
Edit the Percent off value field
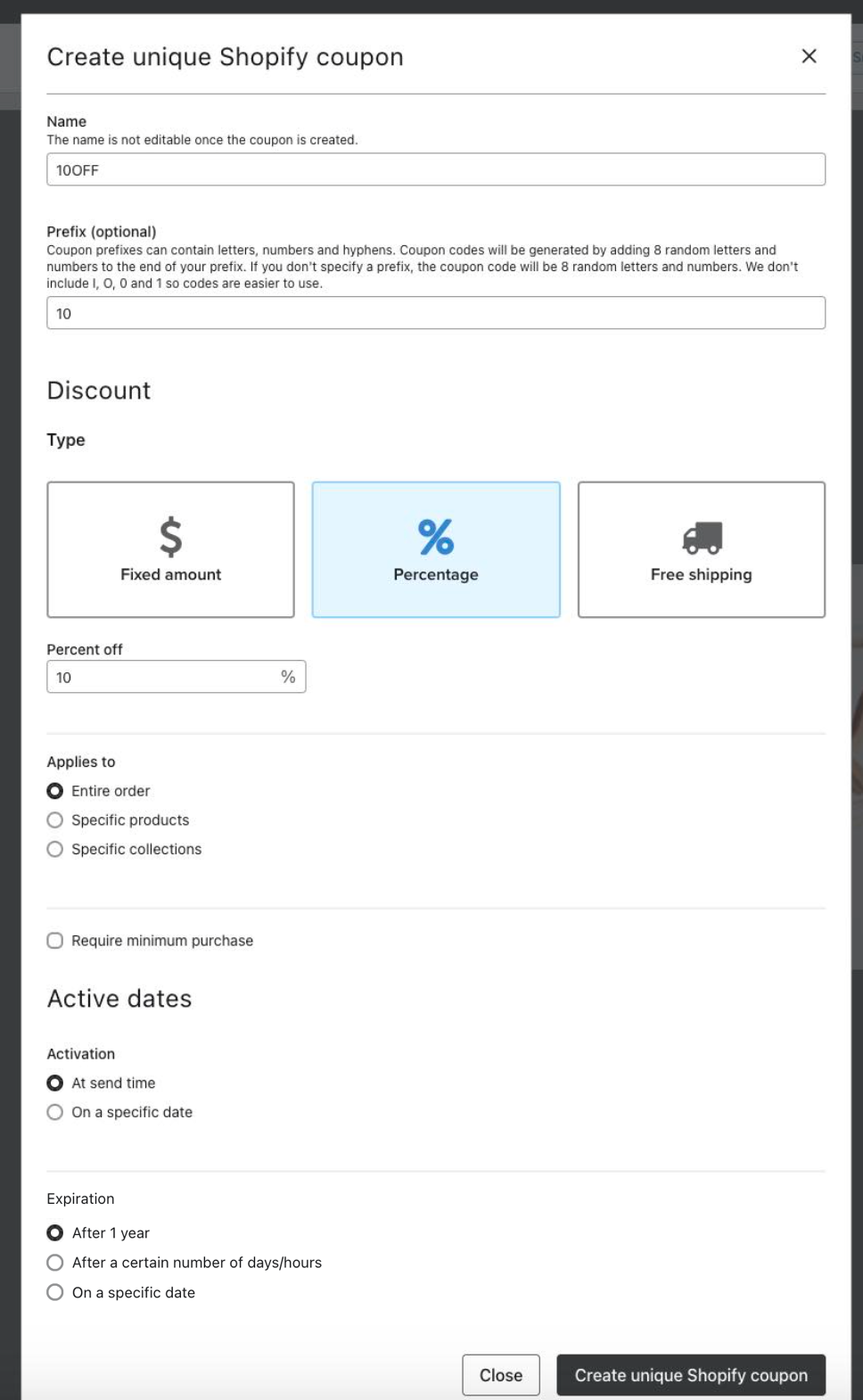tap(160, 677)
